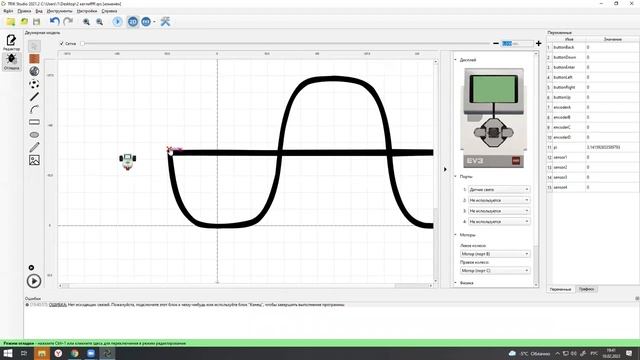Select the pi variable row
640x360 pixels.
(593, 147)
